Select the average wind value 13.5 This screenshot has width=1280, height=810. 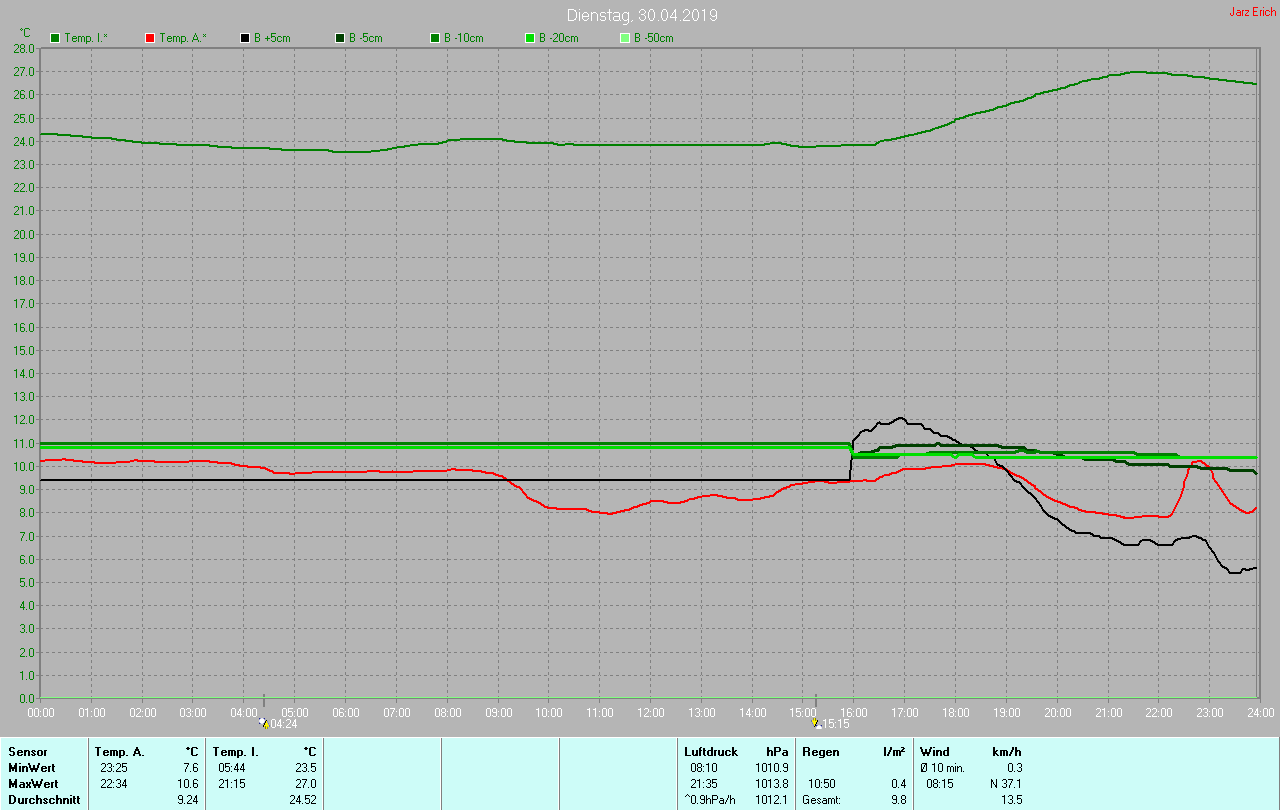1011,800
